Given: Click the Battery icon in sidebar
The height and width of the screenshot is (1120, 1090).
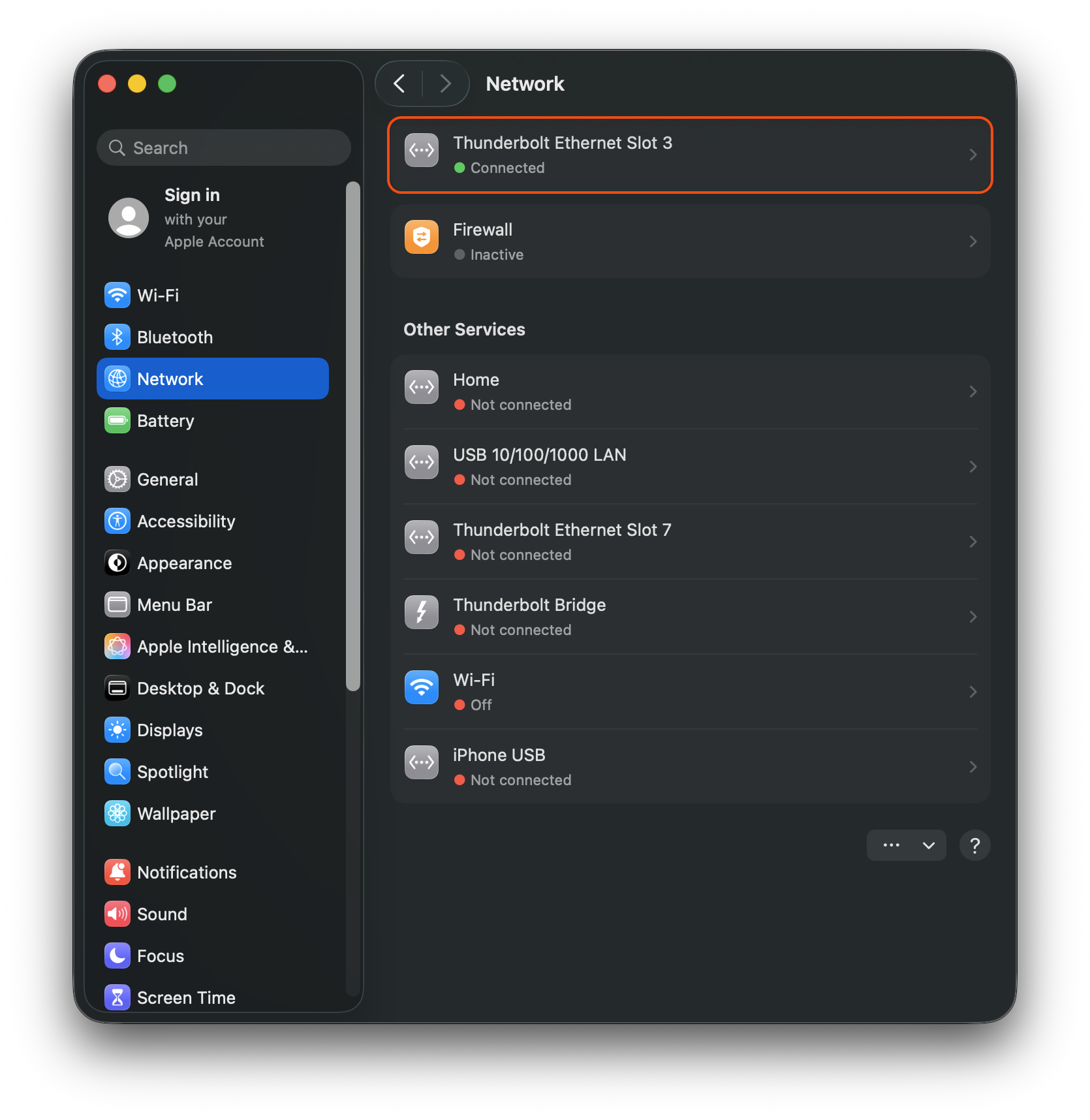Looking at the screenshot, I should click(117, 421).
